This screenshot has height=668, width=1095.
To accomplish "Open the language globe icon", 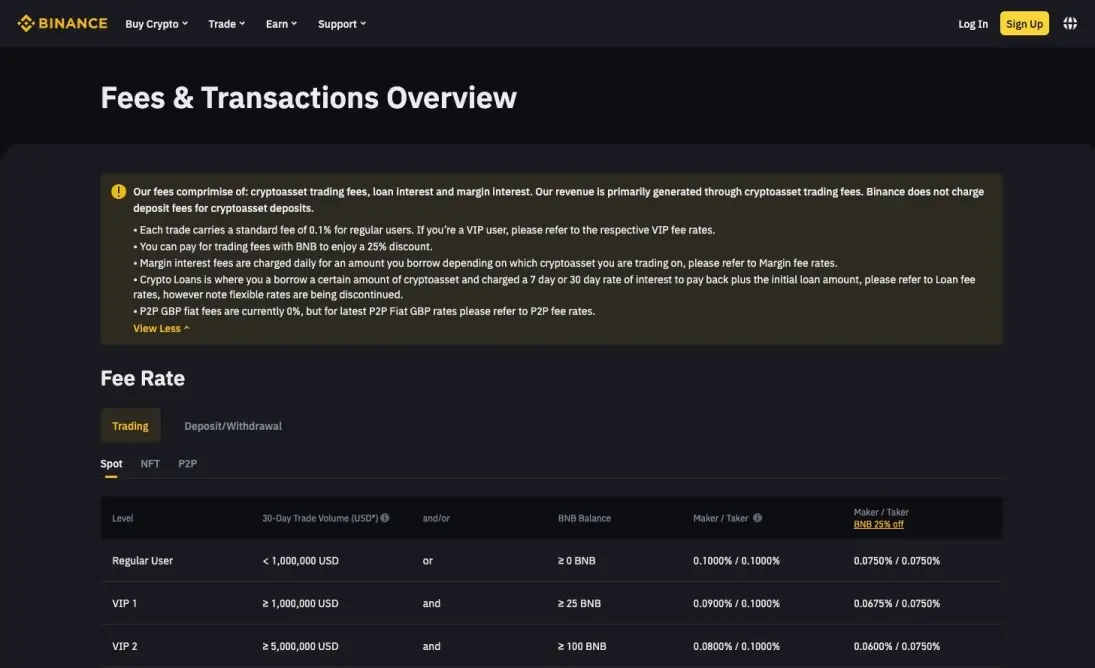I will point(1070,23).
